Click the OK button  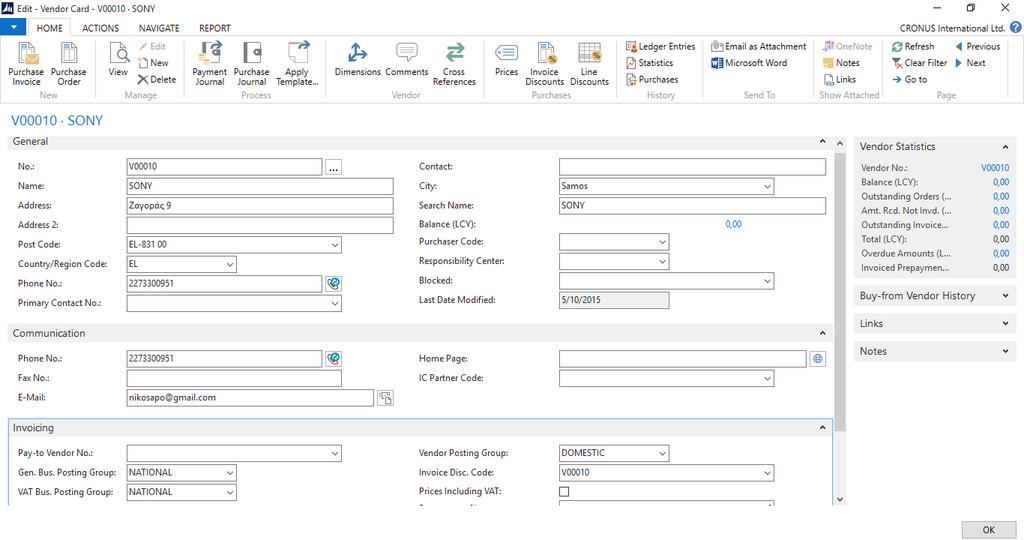pos(989,530)
